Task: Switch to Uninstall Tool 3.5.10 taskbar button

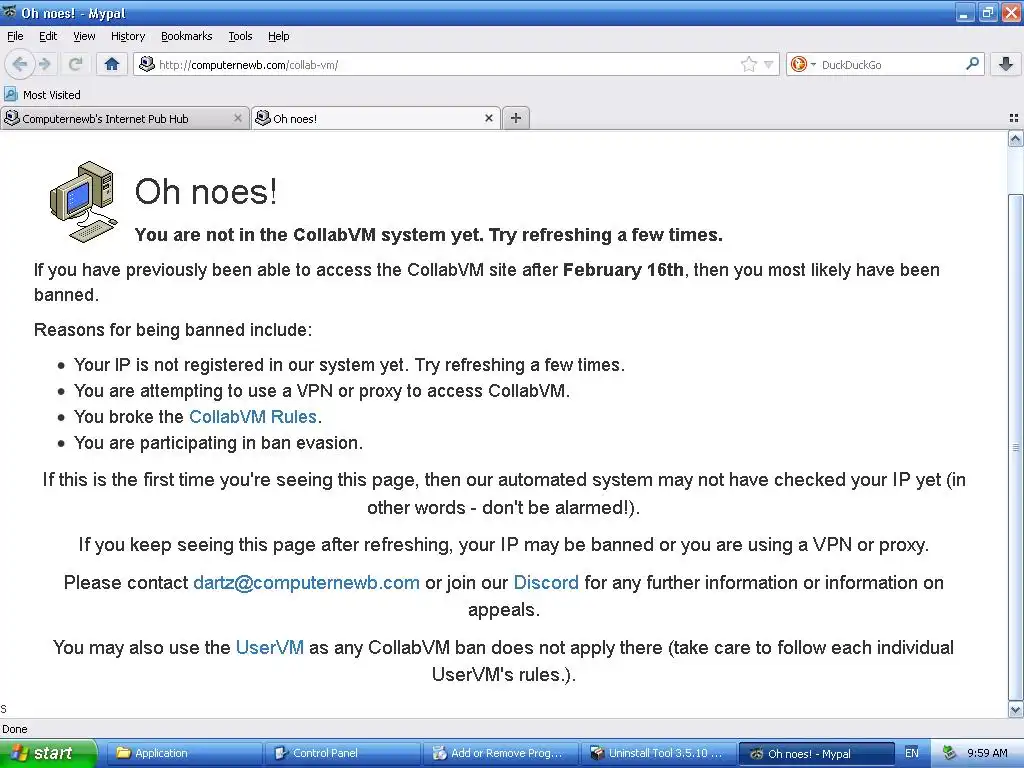Action: point(658,753)
